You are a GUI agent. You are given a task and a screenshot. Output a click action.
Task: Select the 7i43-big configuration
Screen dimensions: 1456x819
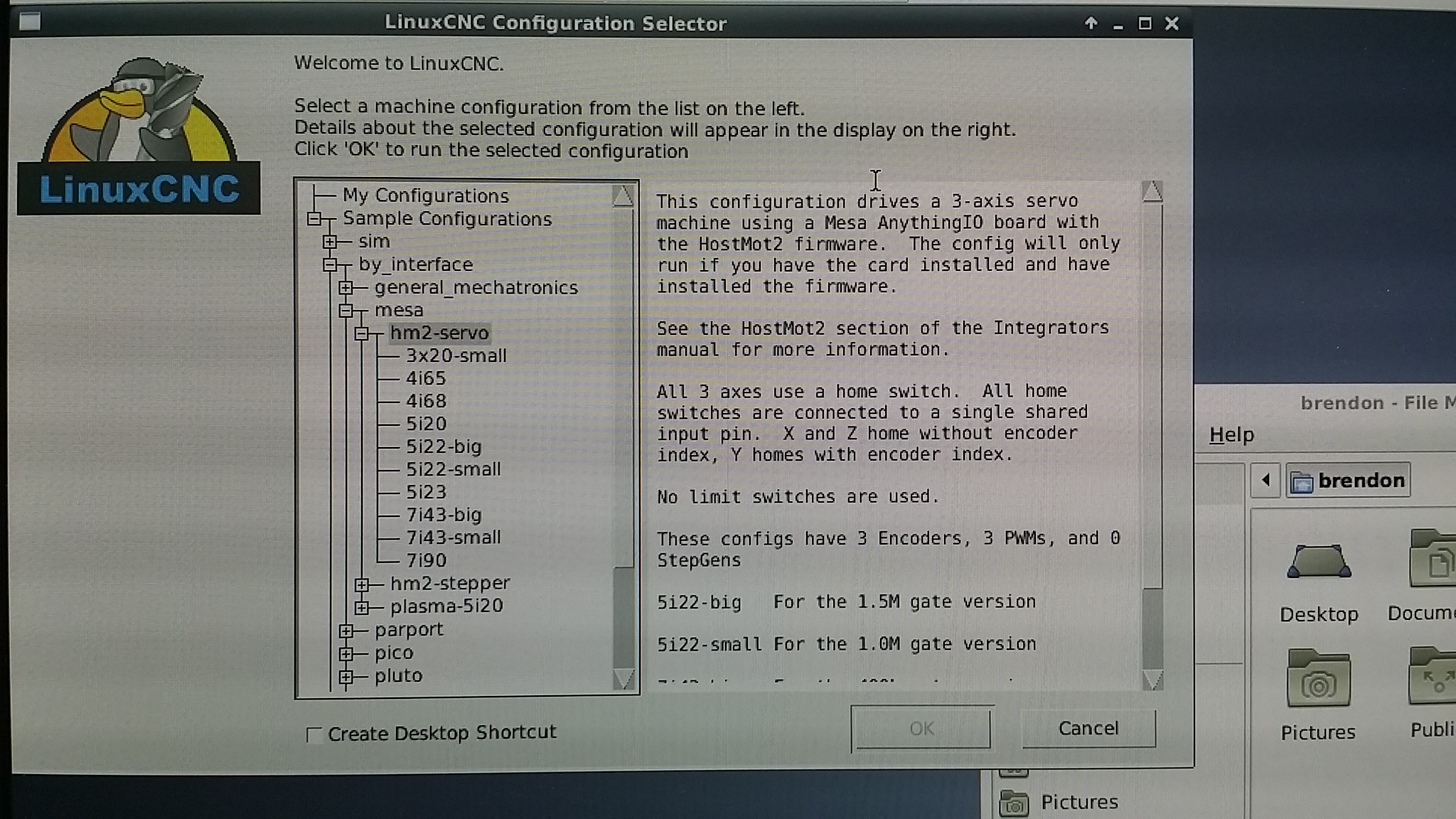point(444,515)
